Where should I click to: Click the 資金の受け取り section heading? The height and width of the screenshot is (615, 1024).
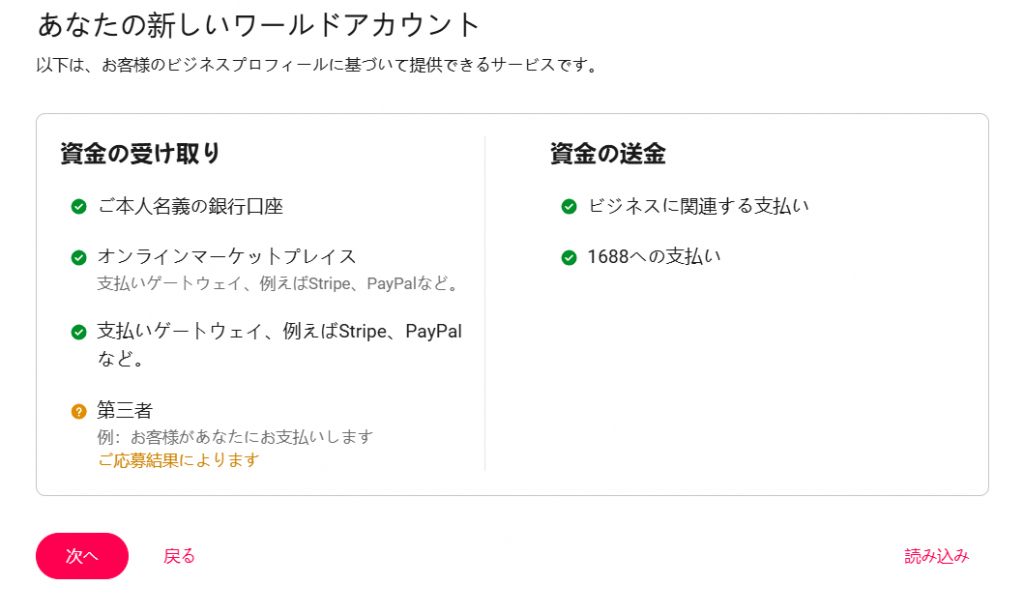(x=140, y=154)
